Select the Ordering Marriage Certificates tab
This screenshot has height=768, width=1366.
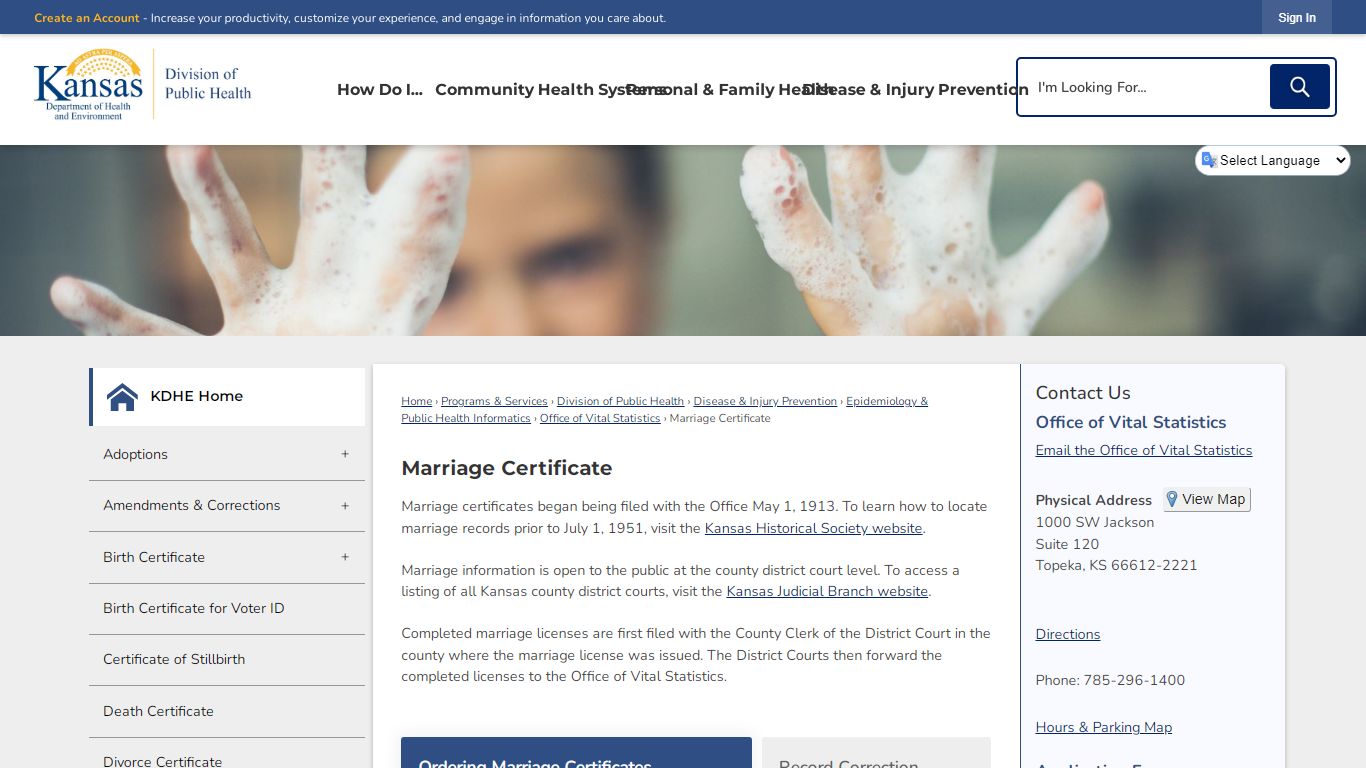576,753
